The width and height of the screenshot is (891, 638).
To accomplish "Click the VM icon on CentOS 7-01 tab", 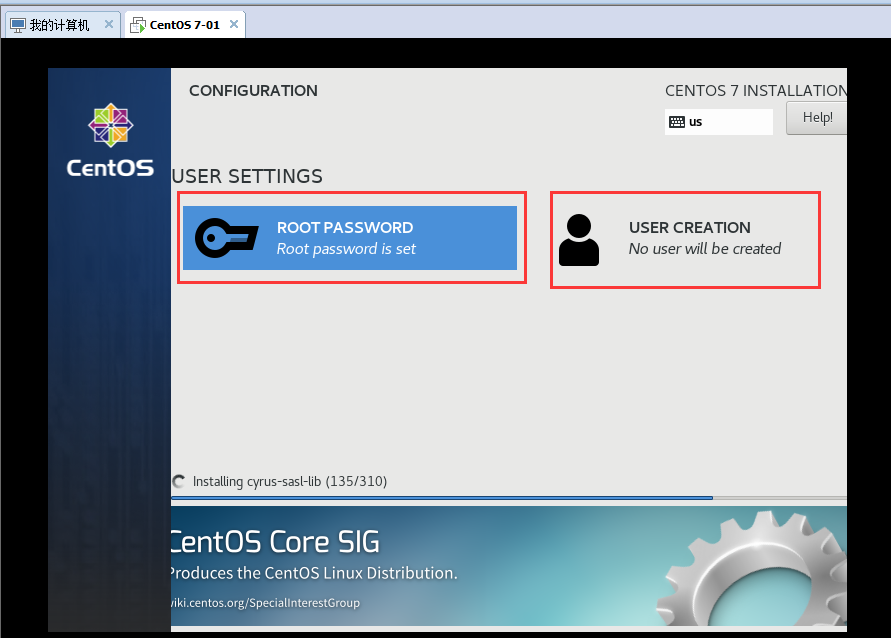I will [138, 25].
